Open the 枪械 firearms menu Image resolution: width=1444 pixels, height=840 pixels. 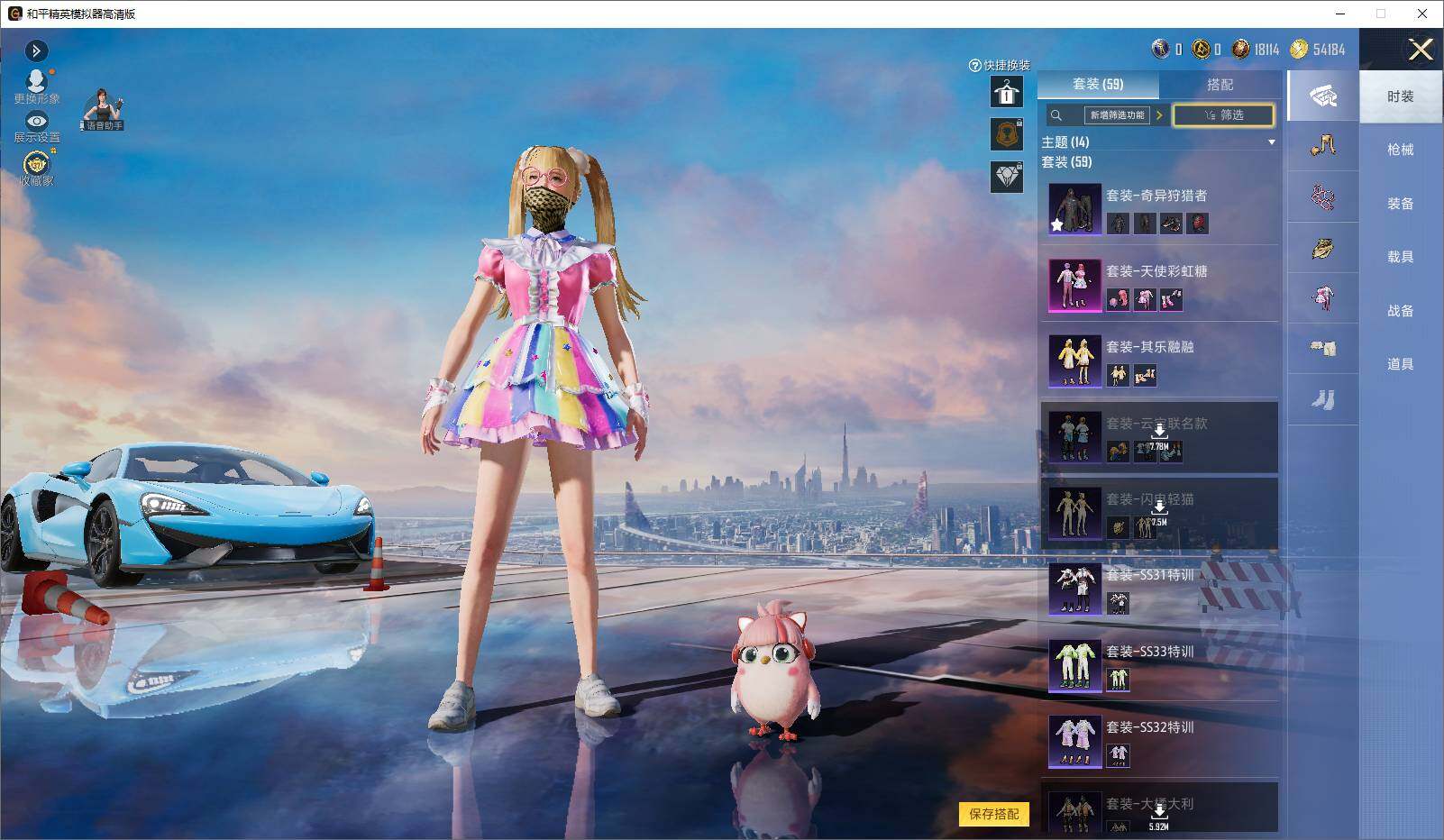(1400, 150)
